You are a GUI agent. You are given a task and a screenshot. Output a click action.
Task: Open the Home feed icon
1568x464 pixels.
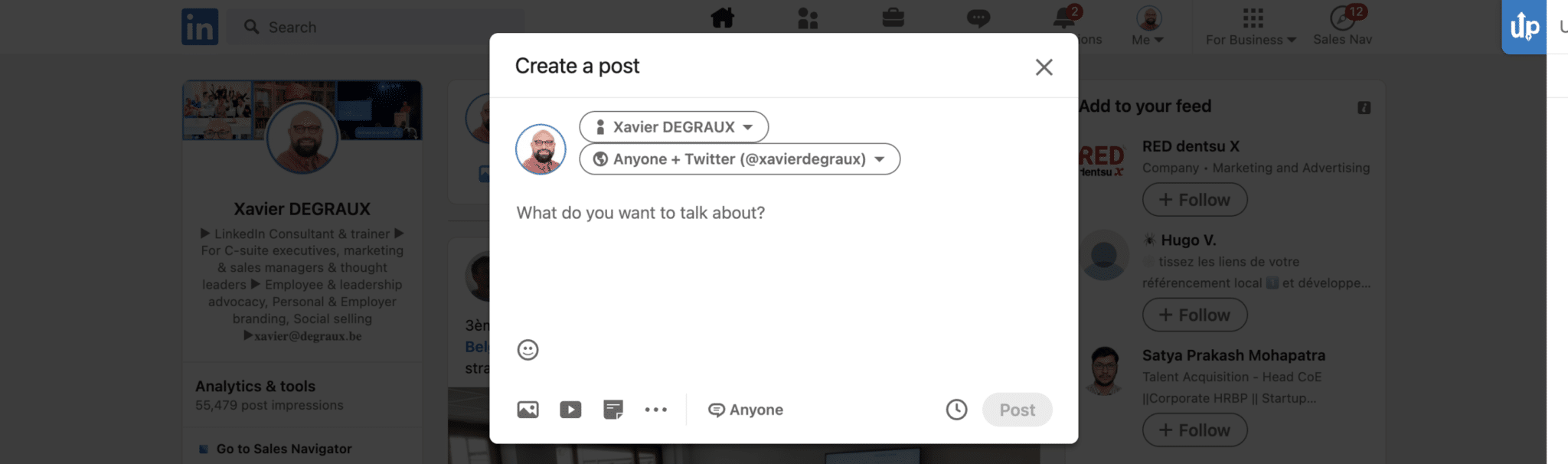pos(722,18)
